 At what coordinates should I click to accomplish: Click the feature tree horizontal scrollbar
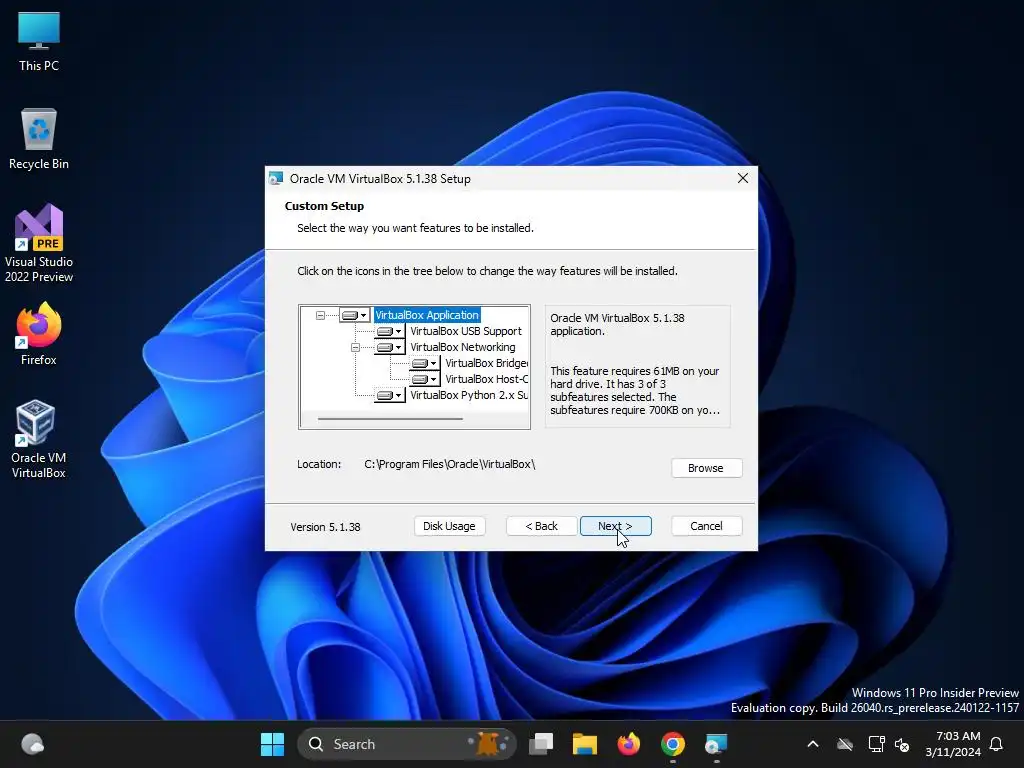(x=391, y=419)
